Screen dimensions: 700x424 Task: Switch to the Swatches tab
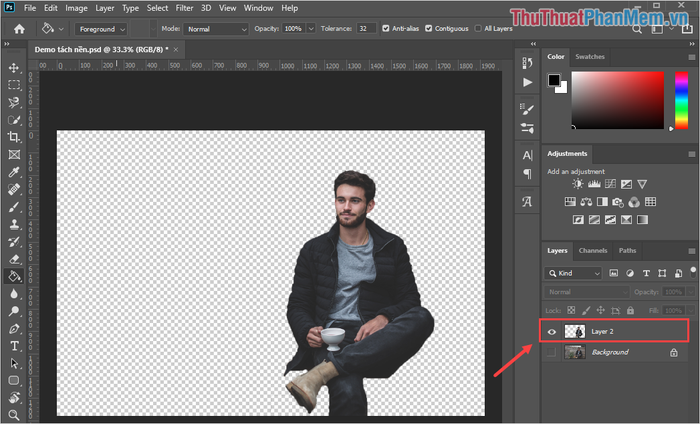click(590, 57)
